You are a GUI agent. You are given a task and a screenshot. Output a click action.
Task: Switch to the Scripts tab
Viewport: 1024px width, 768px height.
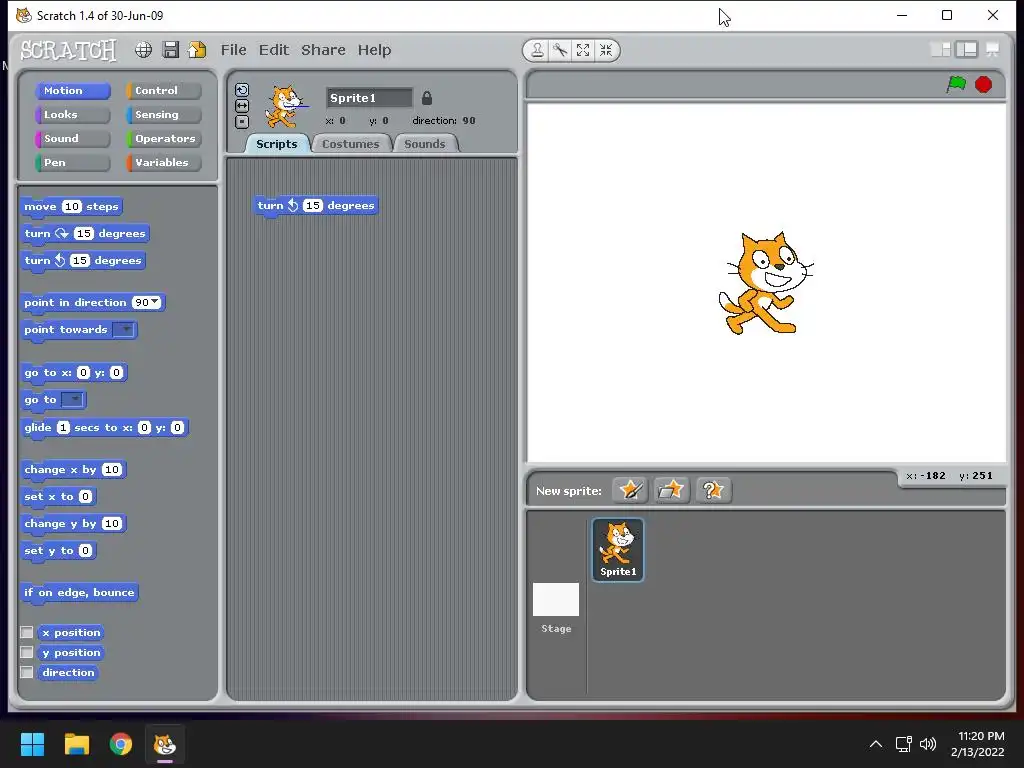(276, 144)
